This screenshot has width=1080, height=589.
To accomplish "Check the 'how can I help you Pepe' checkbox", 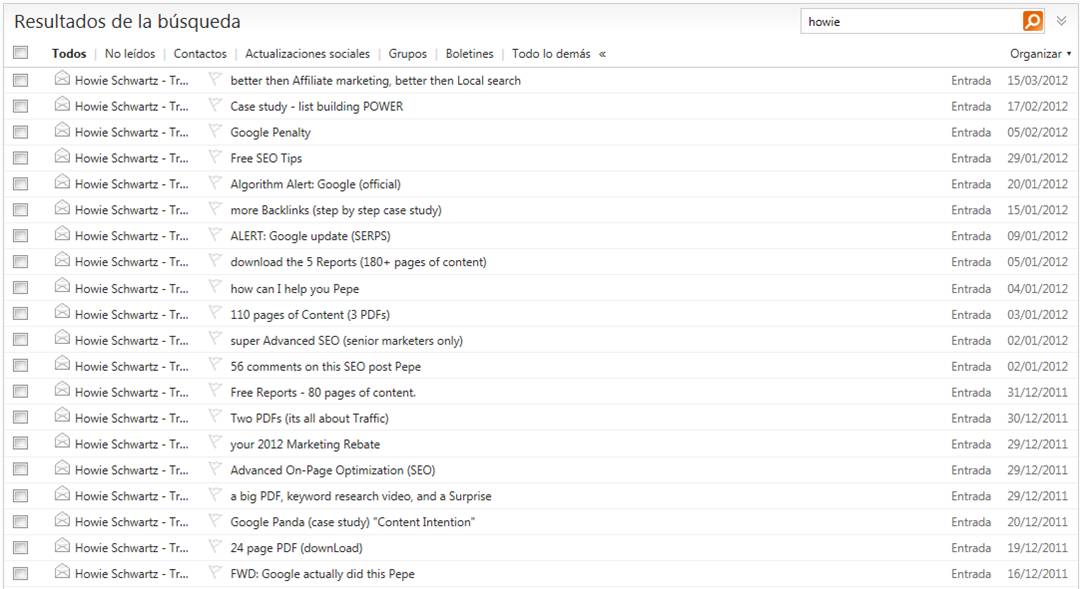I will coord(21,288).
